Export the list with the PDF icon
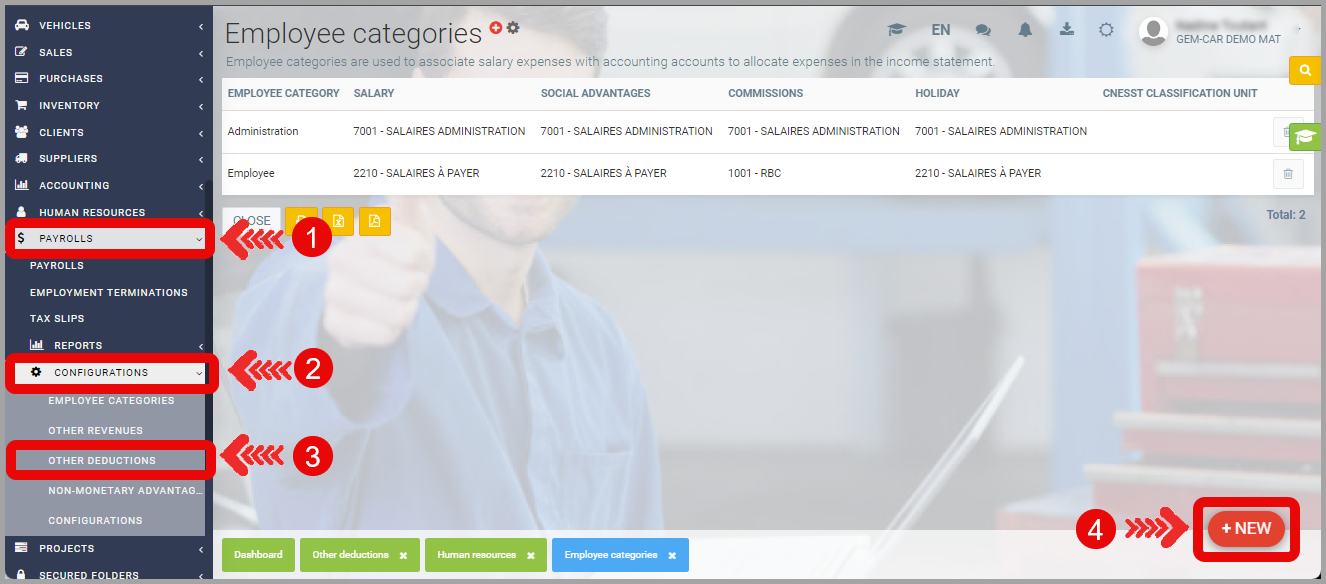This screenshot has width=1326, height=584. pos(375,221)
